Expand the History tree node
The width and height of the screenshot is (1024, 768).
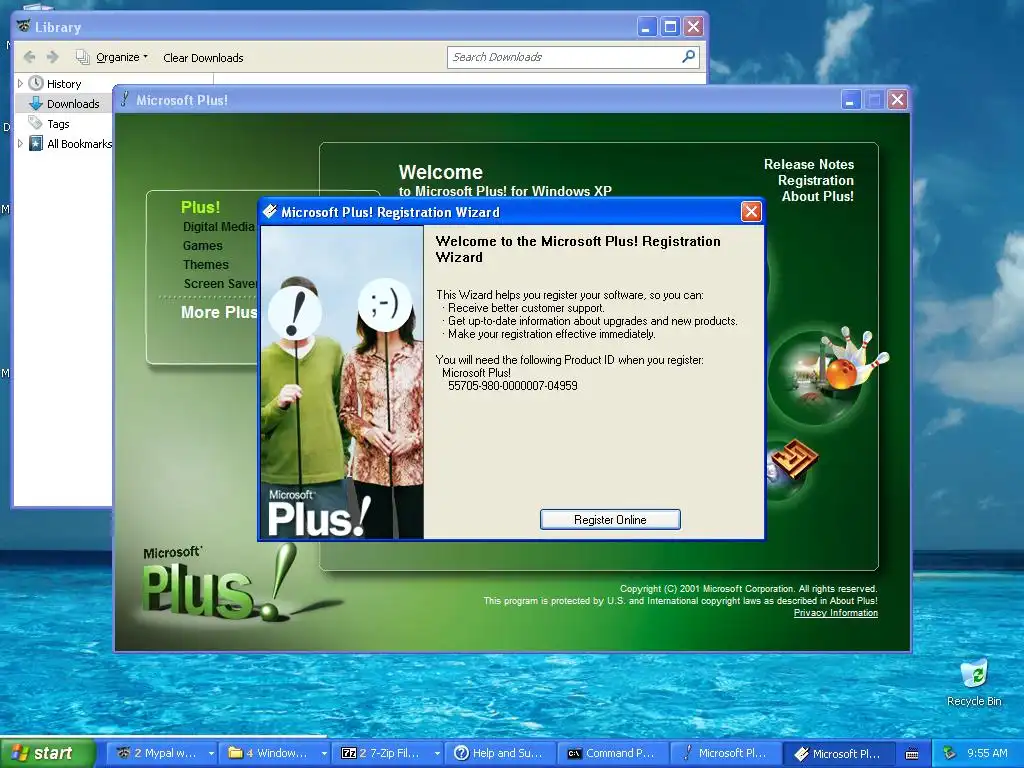click(20, 84)
